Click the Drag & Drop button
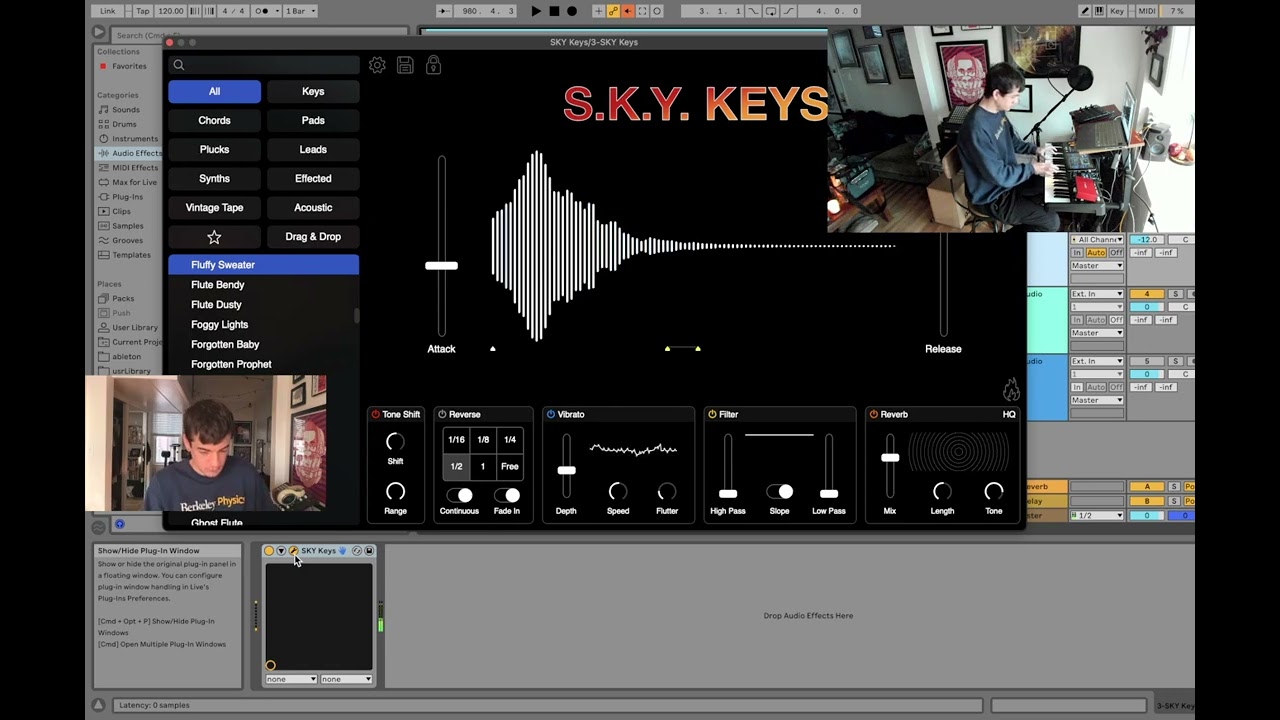This screenshot has height=720, width=1280. [313, 237]
